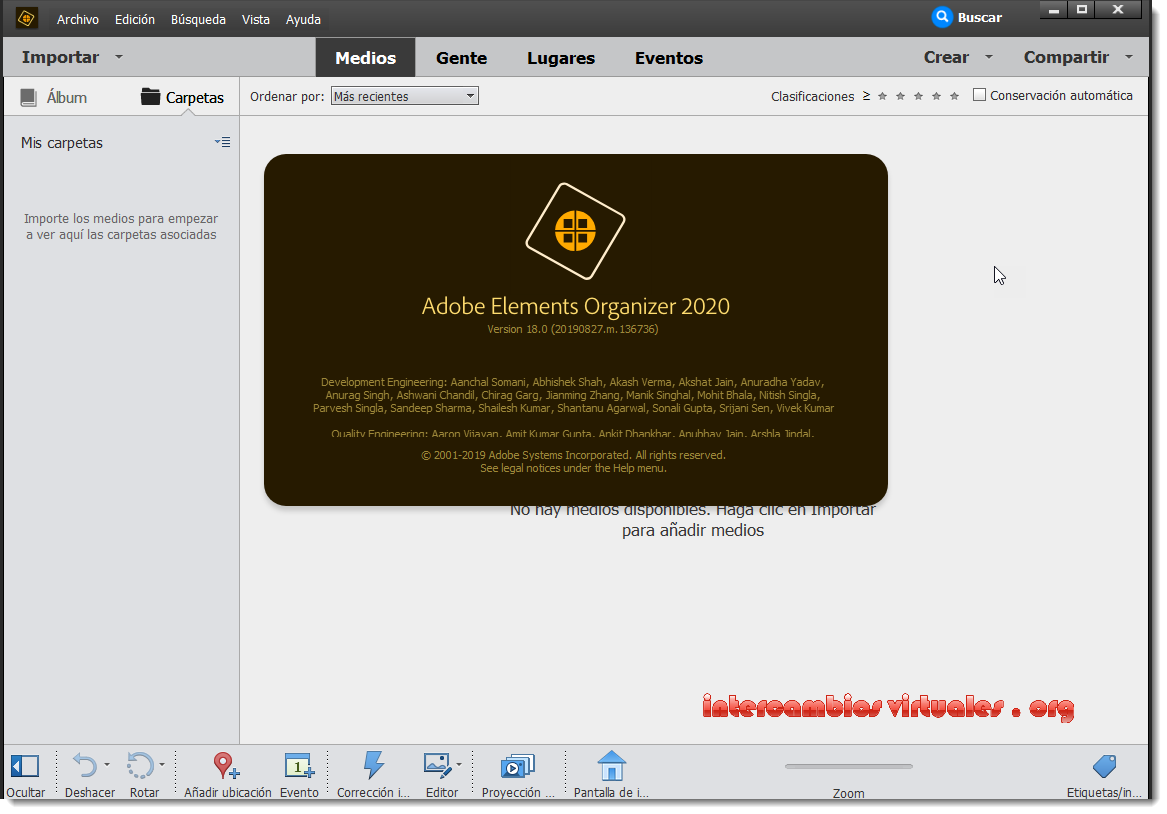This screenshot has height=814, width=1167.
Task: Click the rating comparison ≥ symbol
Action: (x=866, y=96)
